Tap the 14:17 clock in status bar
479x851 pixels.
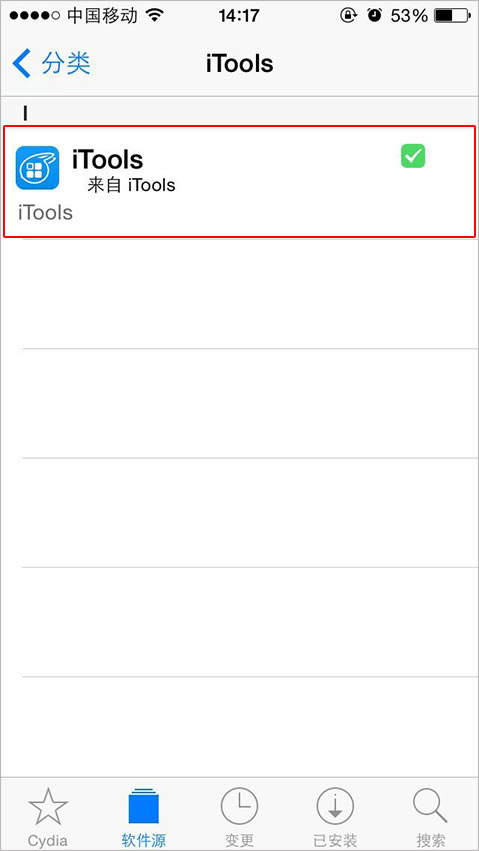coord(239,16)
